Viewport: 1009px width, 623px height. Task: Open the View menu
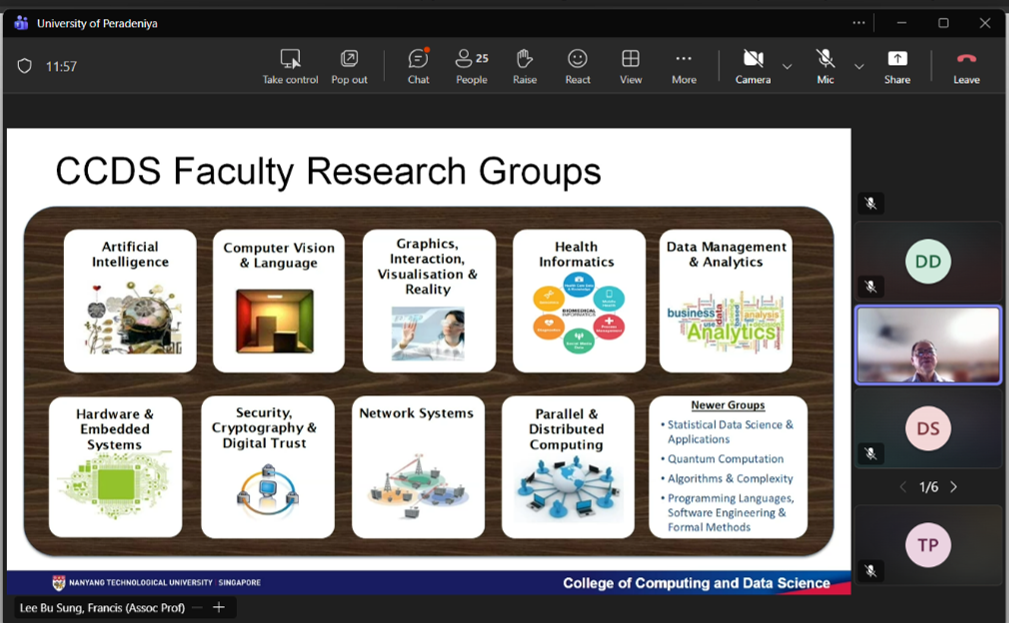coord(630,65)
